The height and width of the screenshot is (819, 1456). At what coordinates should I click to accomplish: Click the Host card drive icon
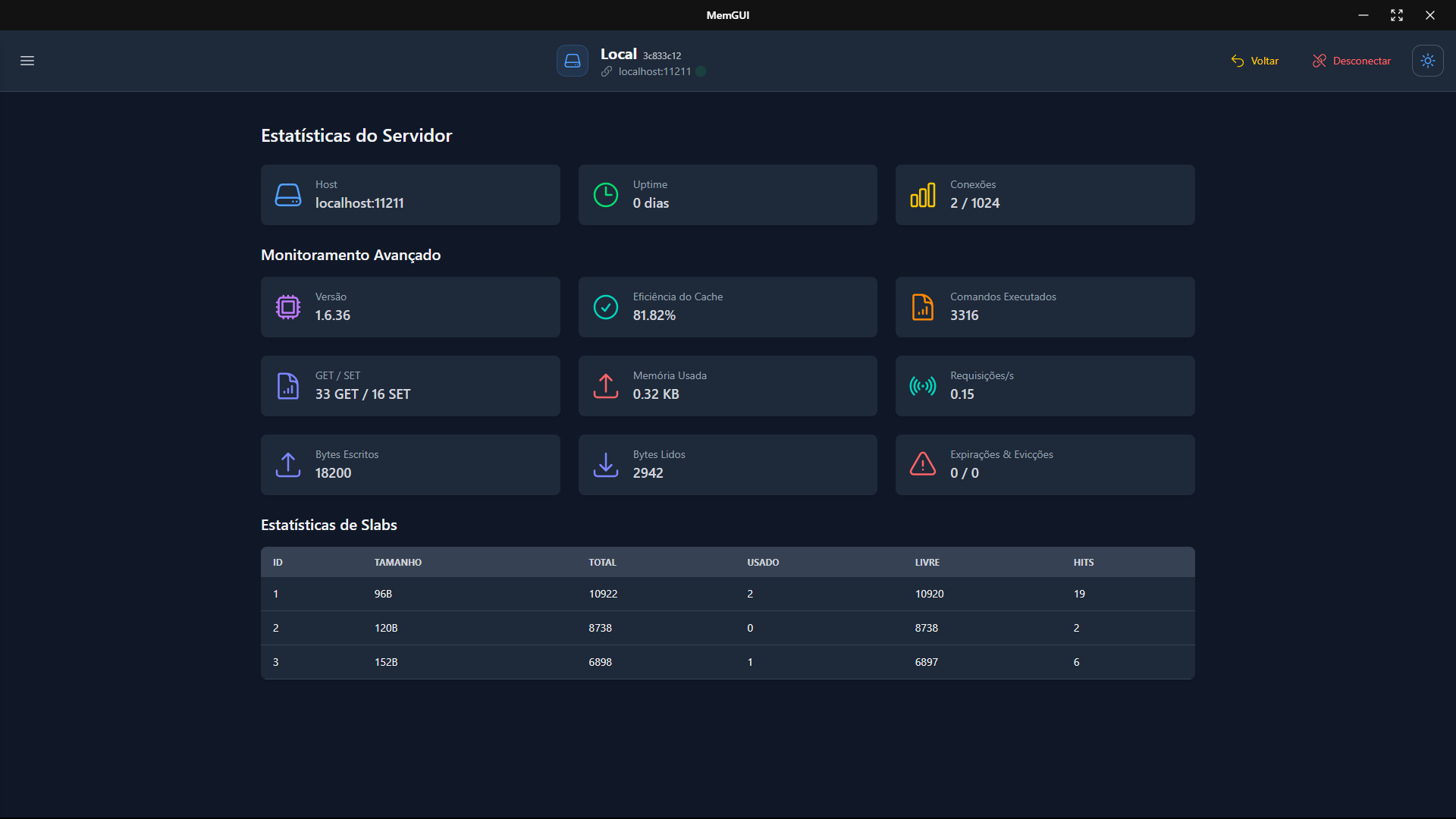(x=288, y=195)
